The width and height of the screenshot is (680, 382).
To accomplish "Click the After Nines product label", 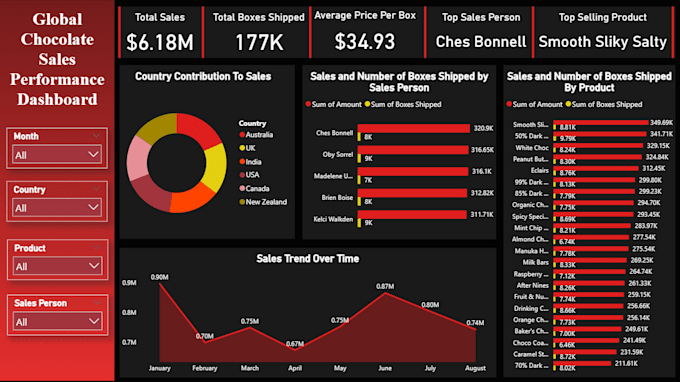I will [x=533, y=285].
